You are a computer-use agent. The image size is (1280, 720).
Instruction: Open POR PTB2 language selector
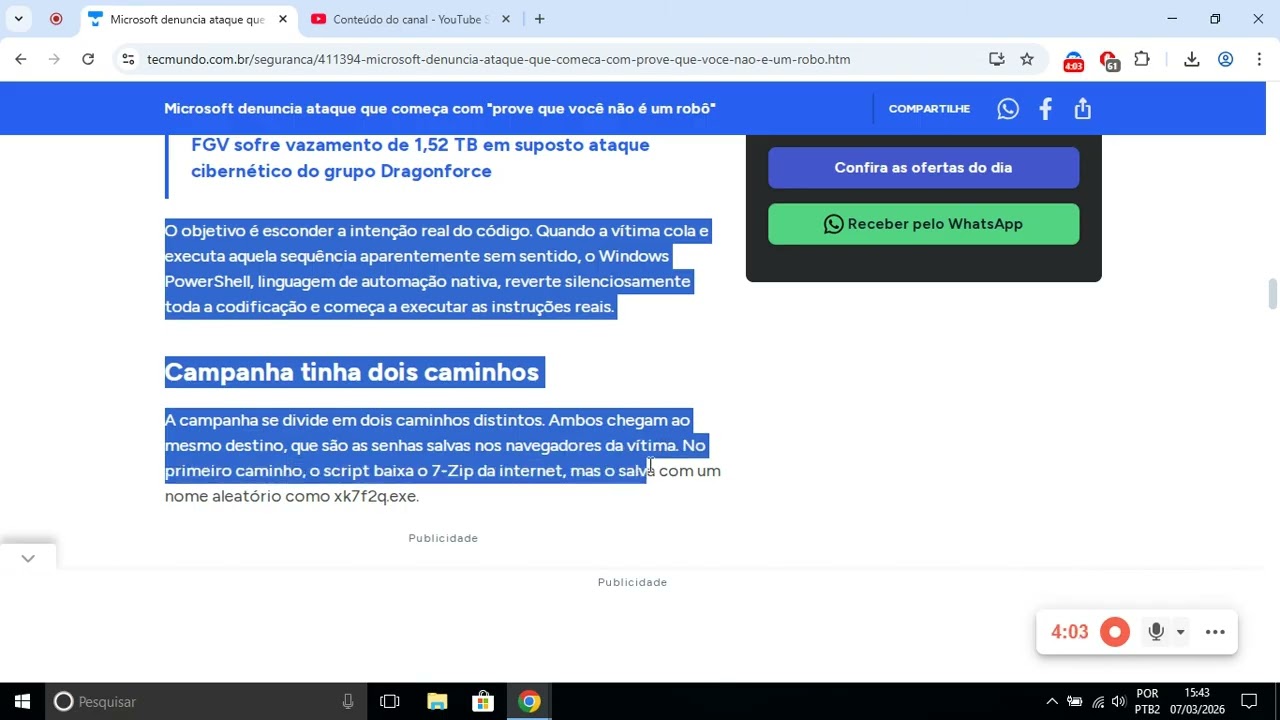coord(1147,701)
